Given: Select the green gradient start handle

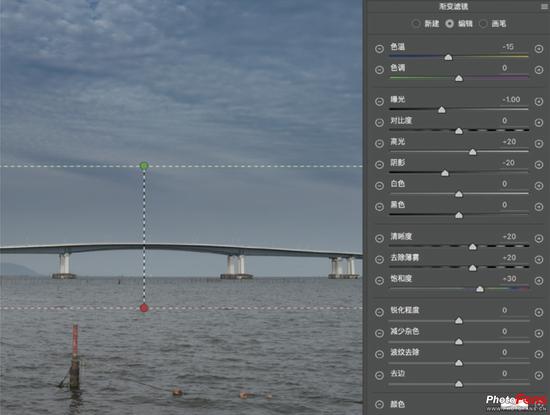Looking at the screenshot, I should [x=144, y=166].
